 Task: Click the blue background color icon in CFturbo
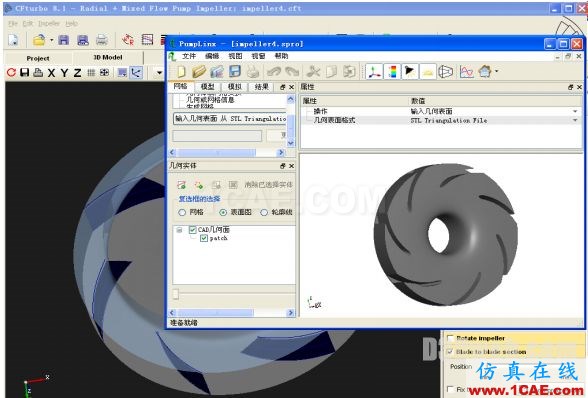point(122,72)
